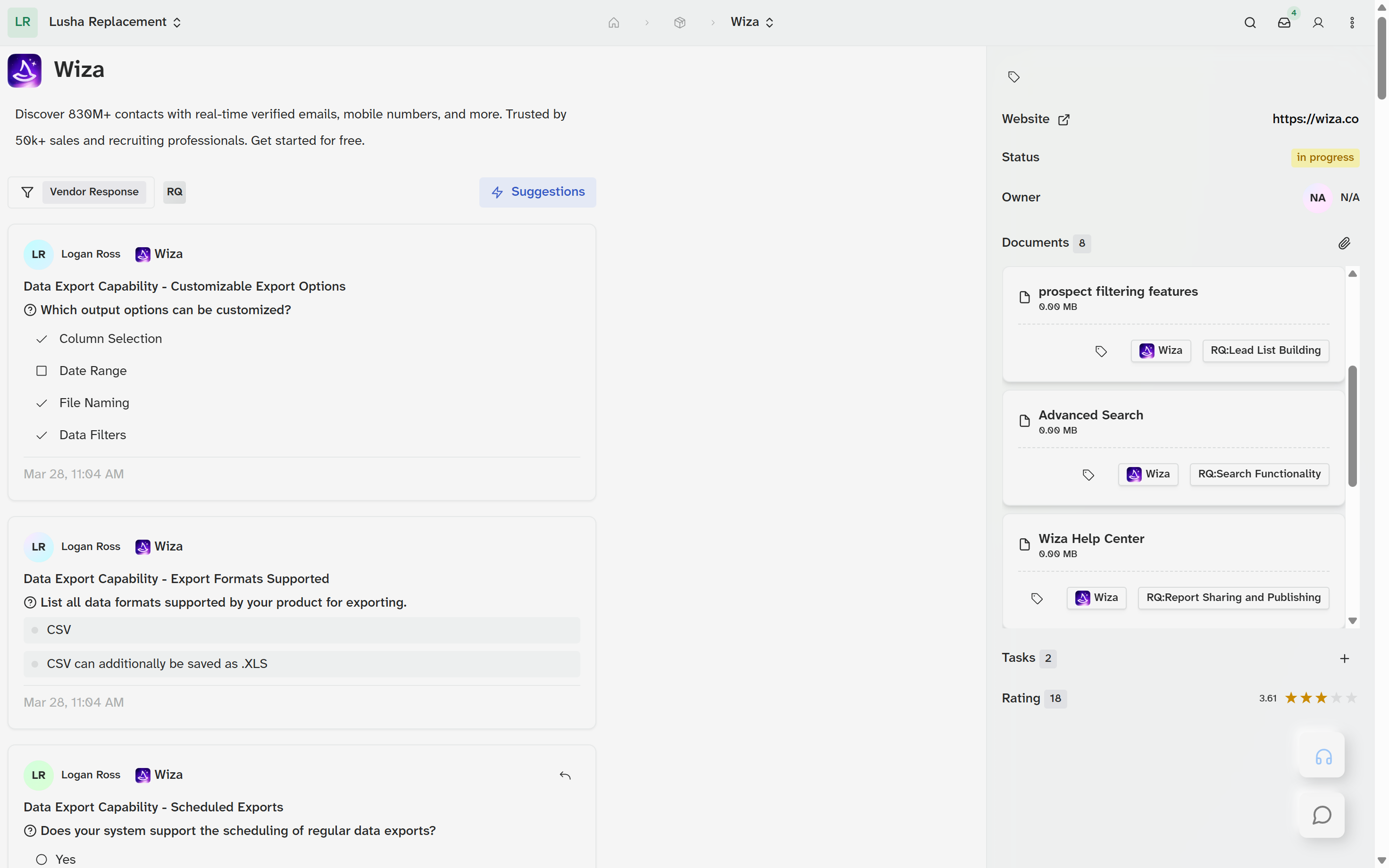Uncheck the Column Selection option

pos(42,339)
